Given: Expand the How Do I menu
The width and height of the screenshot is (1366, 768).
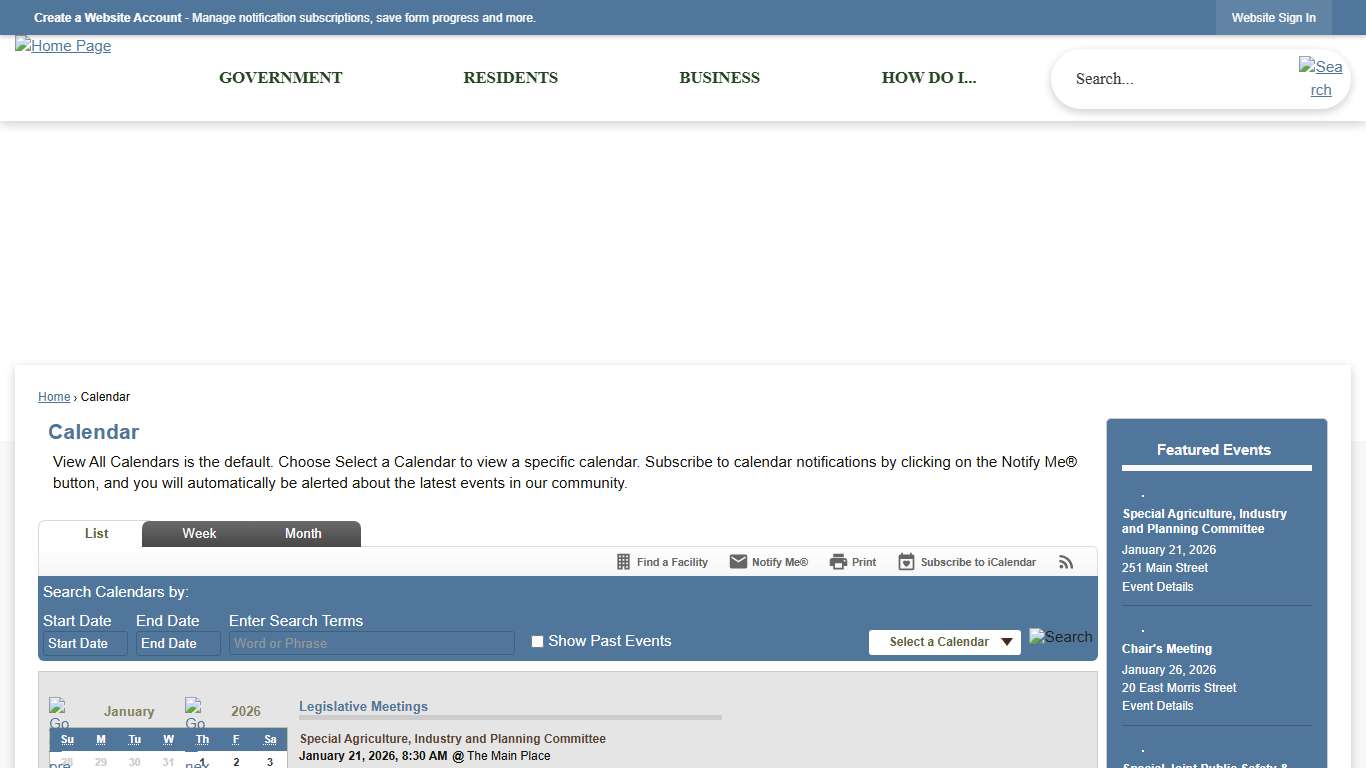Looking at the screenshot, I should tap(928, 78).
